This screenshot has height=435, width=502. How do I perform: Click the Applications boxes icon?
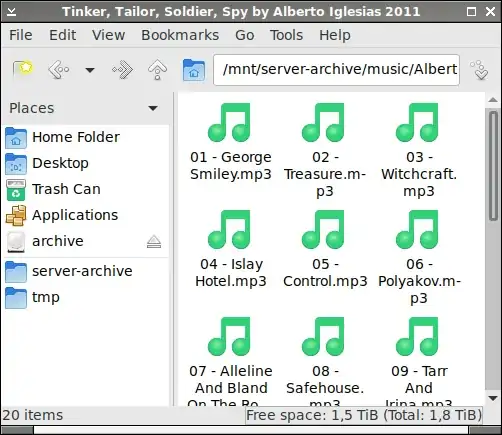(x=16, y=216)
